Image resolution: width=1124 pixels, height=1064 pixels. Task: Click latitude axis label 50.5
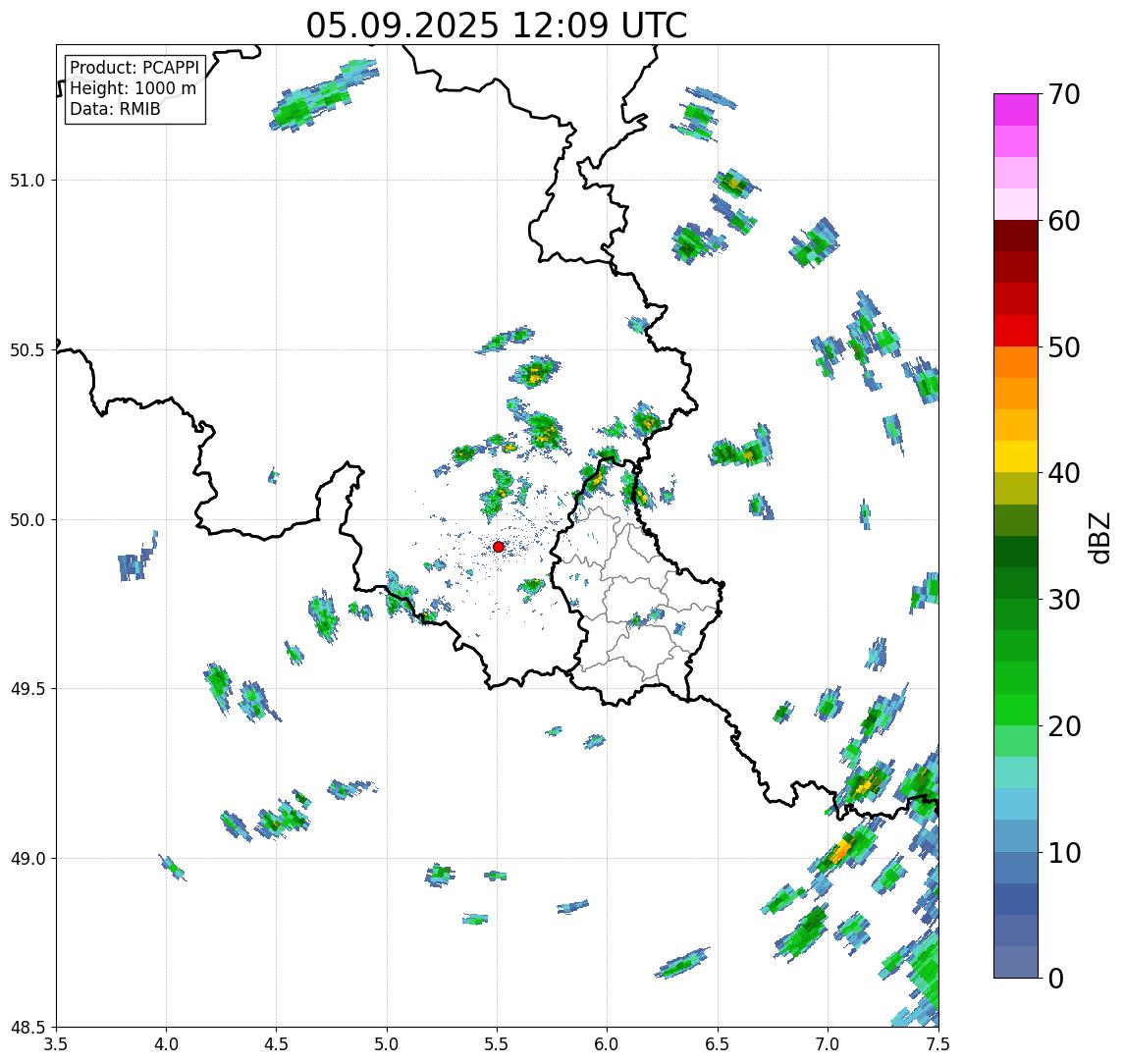27,350
